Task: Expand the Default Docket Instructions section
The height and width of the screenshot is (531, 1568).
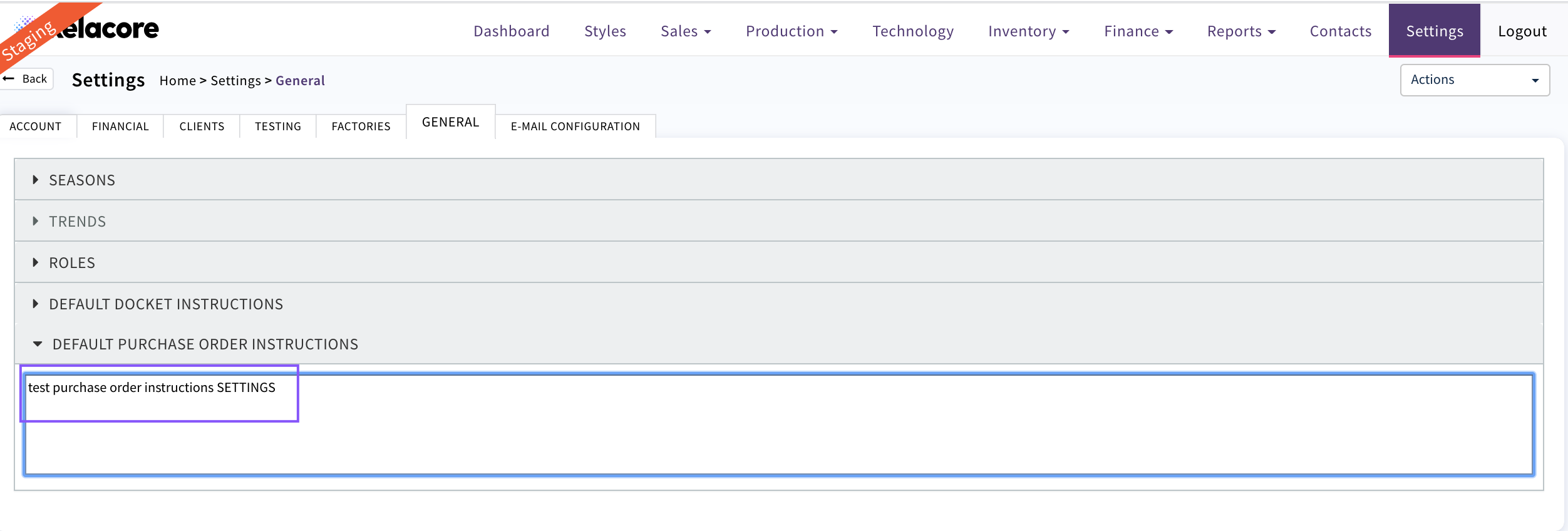Action: (x=166, y=304)
